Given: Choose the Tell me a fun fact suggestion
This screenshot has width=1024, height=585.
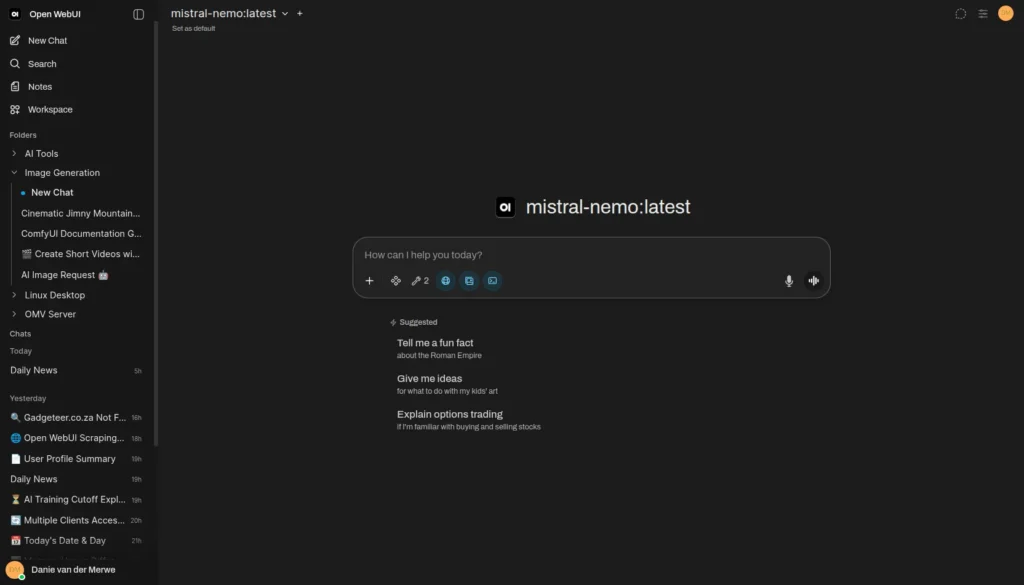Looking at the screenshot, I should click(x=439, y=349).
